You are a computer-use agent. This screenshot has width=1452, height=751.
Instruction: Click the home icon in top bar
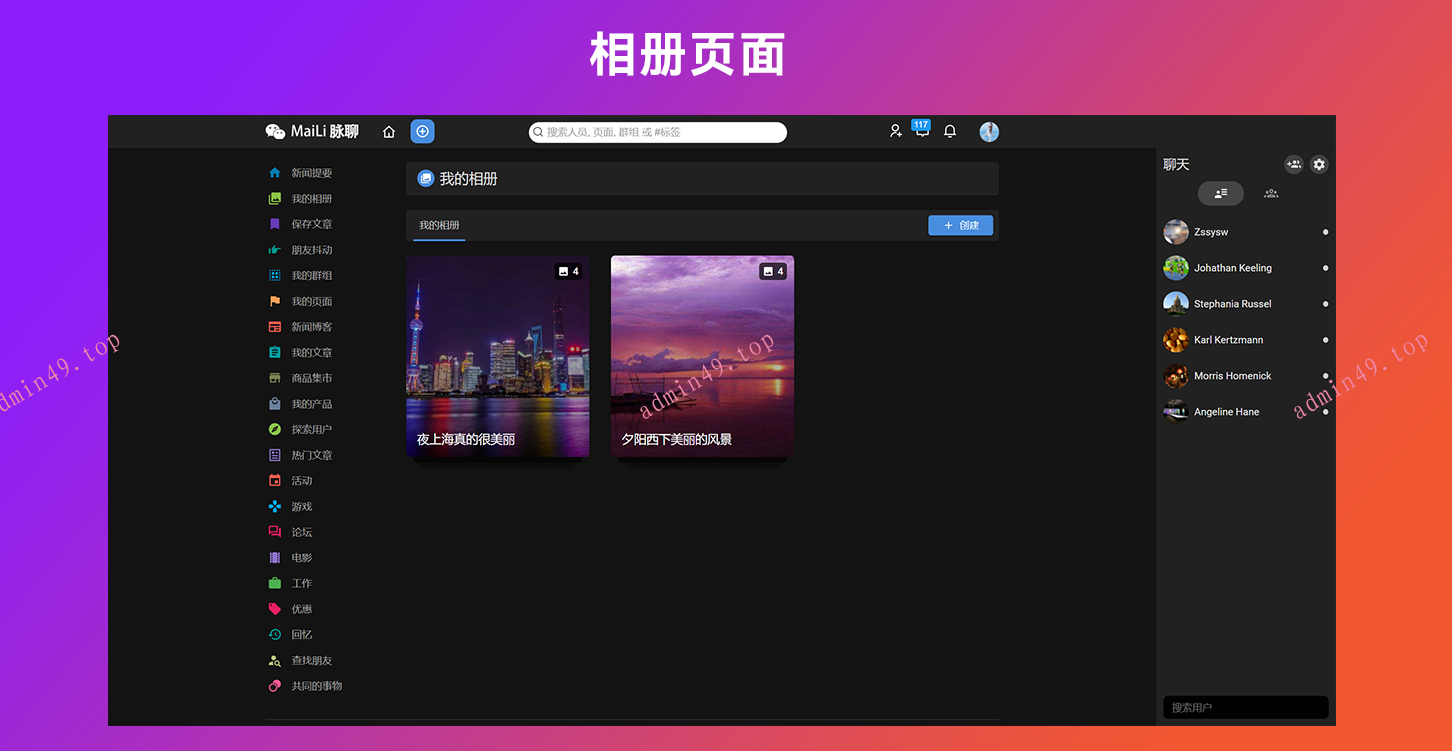[389, 132]
